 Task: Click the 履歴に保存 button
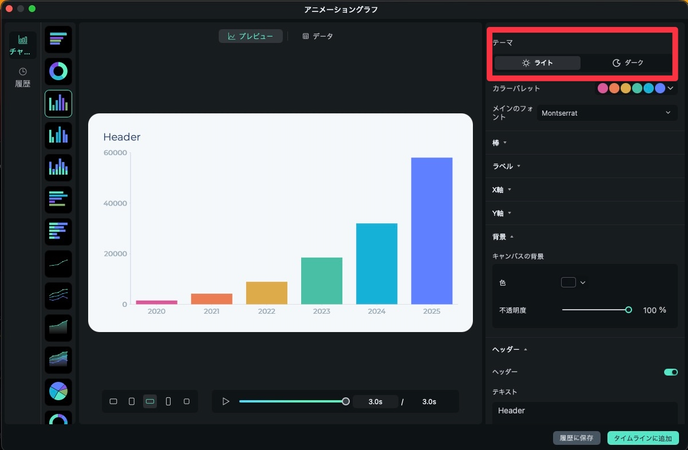(x=577, y=438)
